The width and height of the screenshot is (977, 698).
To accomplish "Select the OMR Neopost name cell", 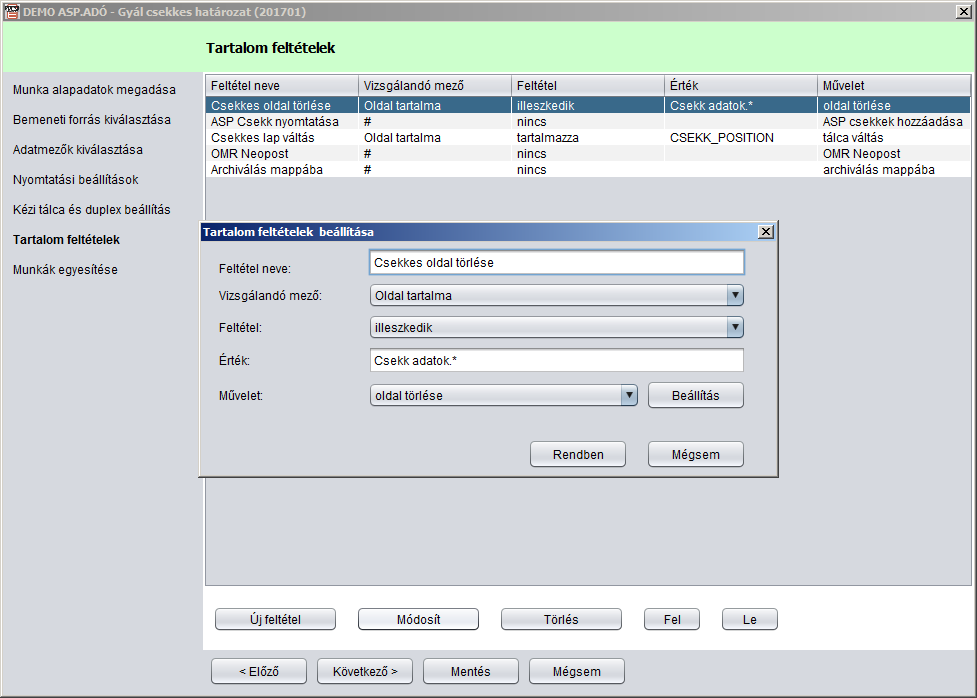I will 282,153.
